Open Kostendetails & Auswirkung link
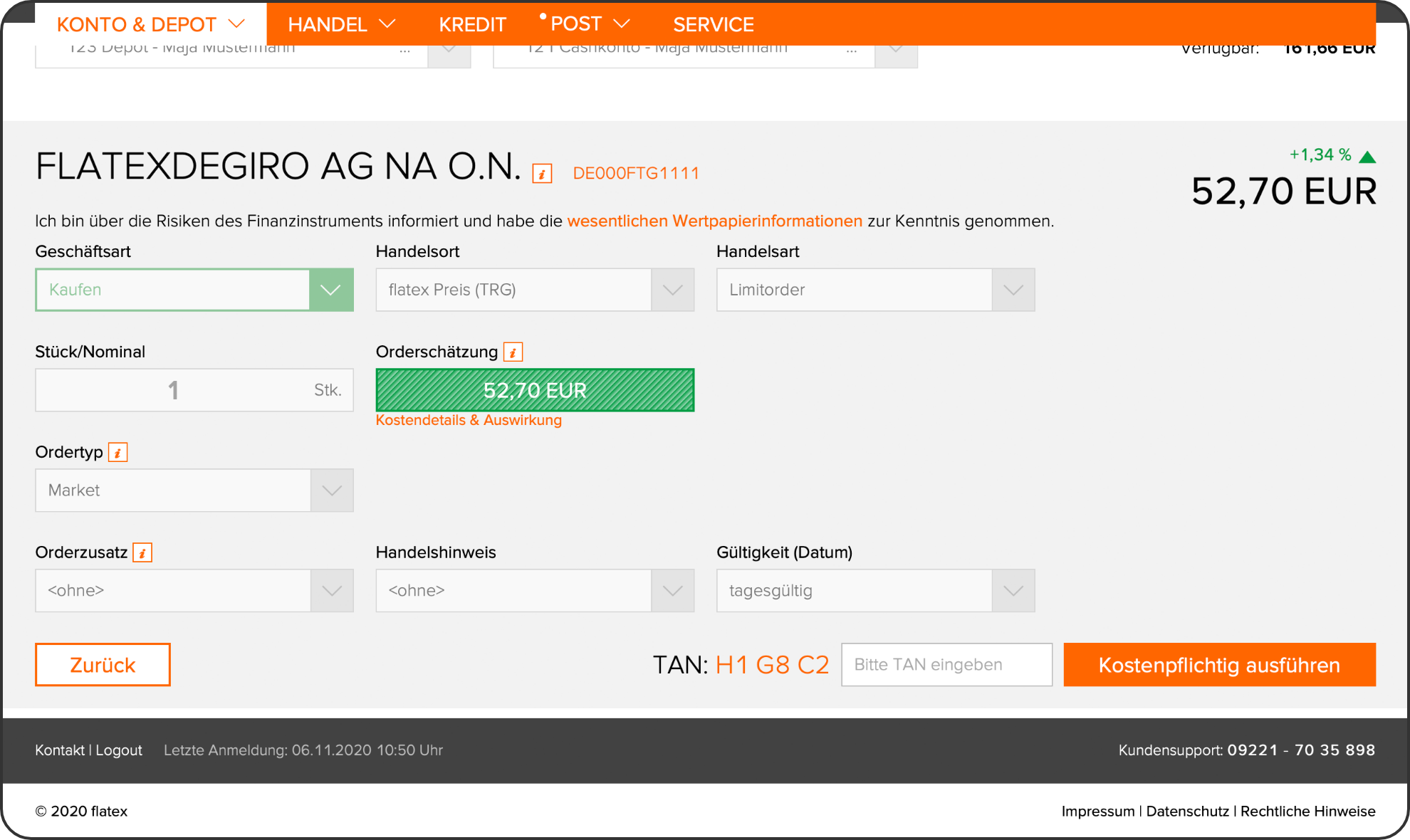This screenshot has height=840, width=1410. click(469, 420)
